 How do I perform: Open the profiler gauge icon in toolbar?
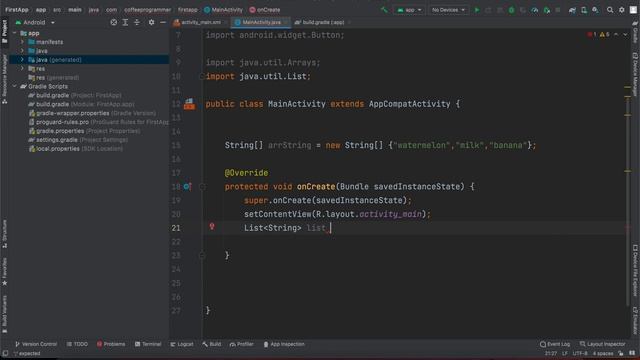tap(535, 10)
